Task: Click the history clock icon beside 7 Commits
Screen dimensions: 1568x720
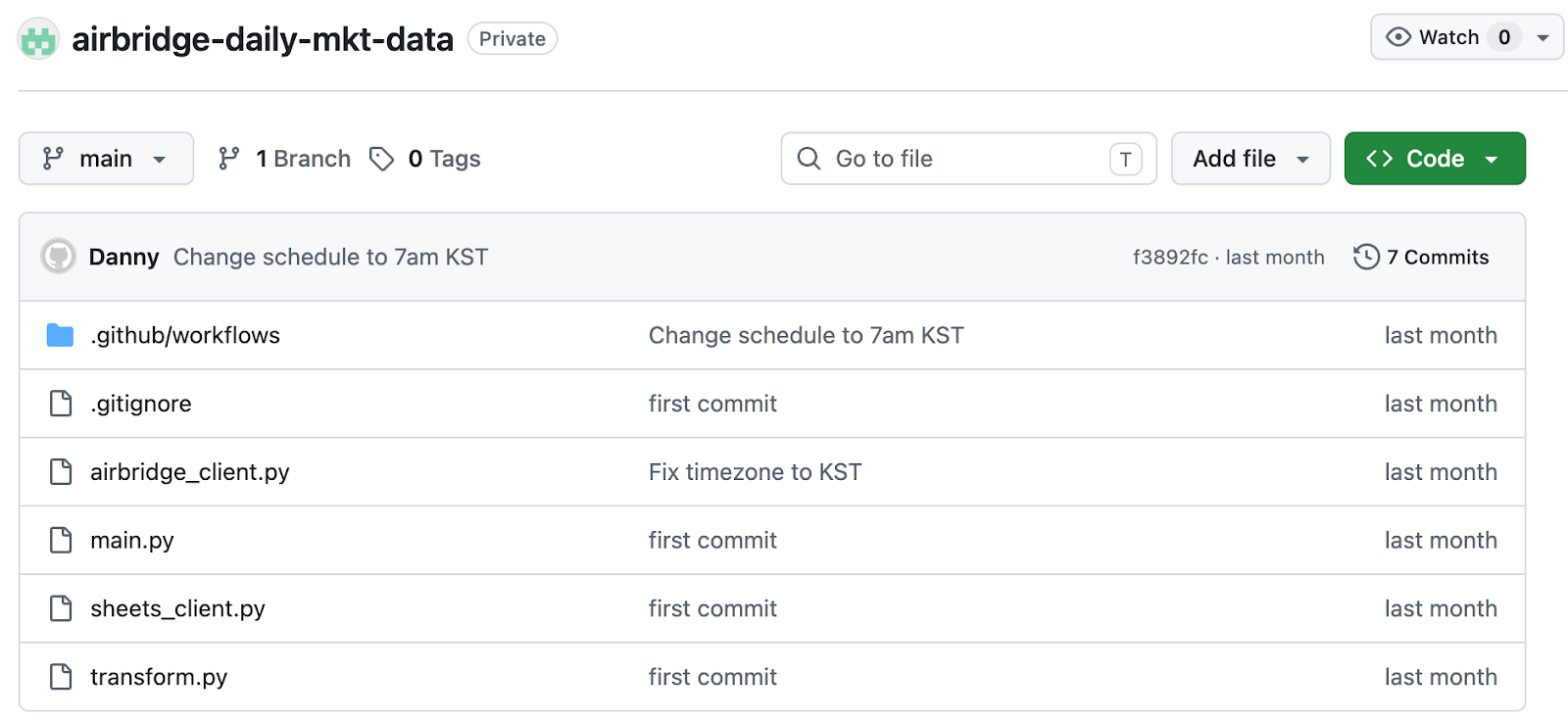Action: pos(1366,257)
